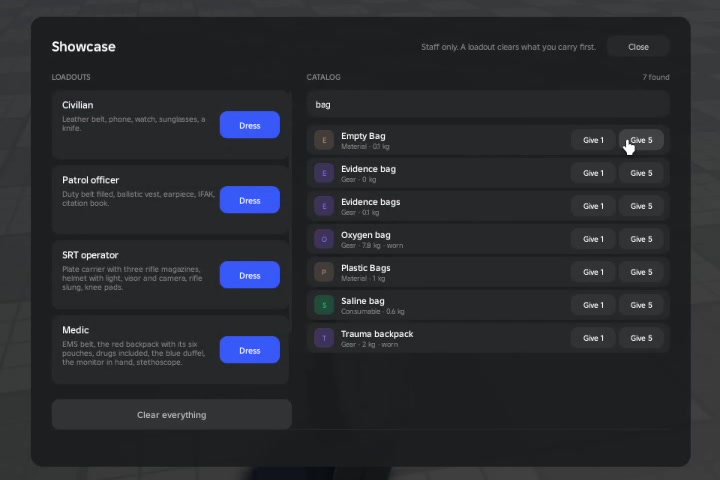720x480 pixels.
Task: Select the Plastic Bags name text
Action: point(366,268)
